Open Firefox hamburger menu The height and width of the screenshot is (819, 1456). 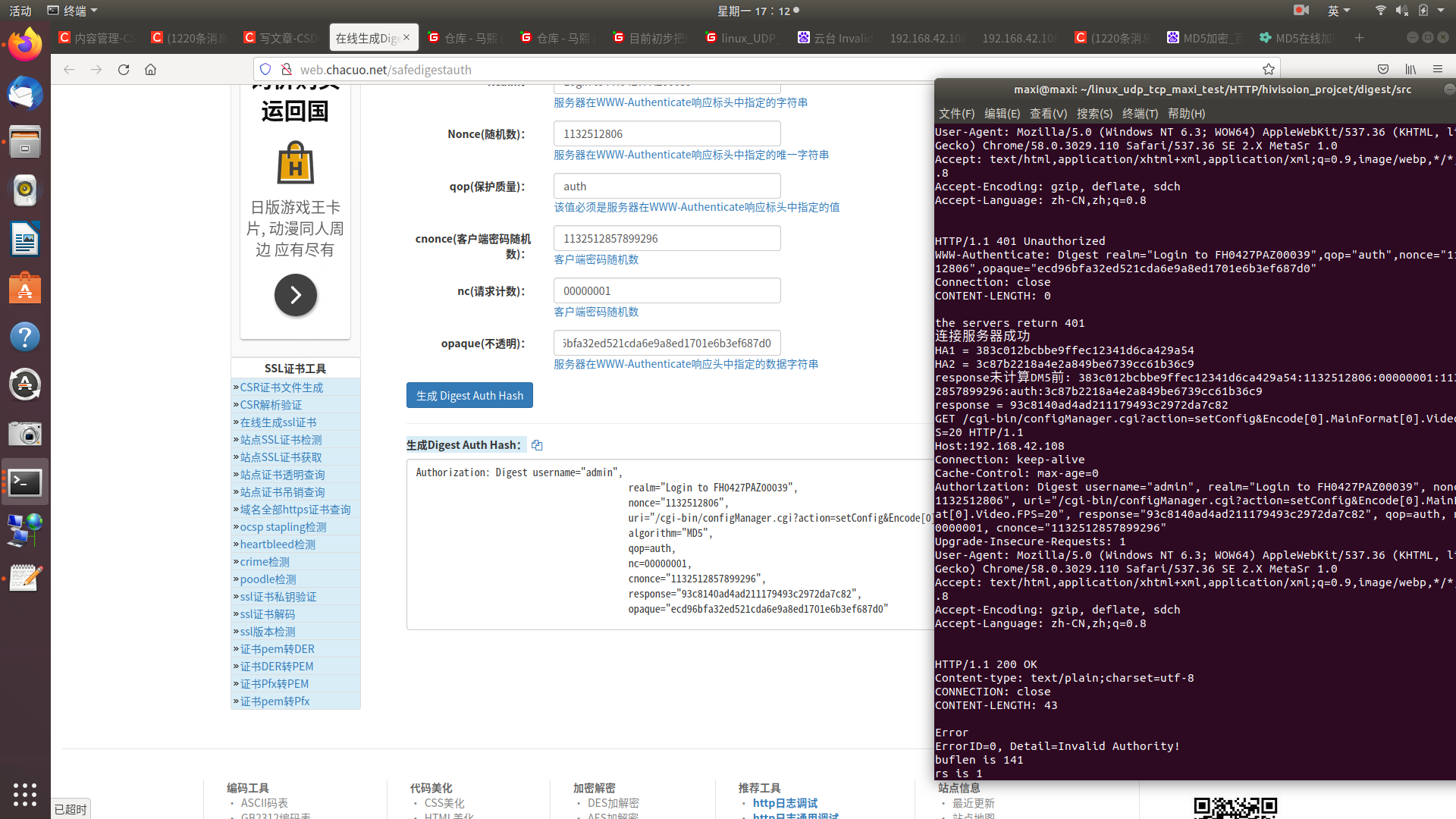[x=1438, y=69]
